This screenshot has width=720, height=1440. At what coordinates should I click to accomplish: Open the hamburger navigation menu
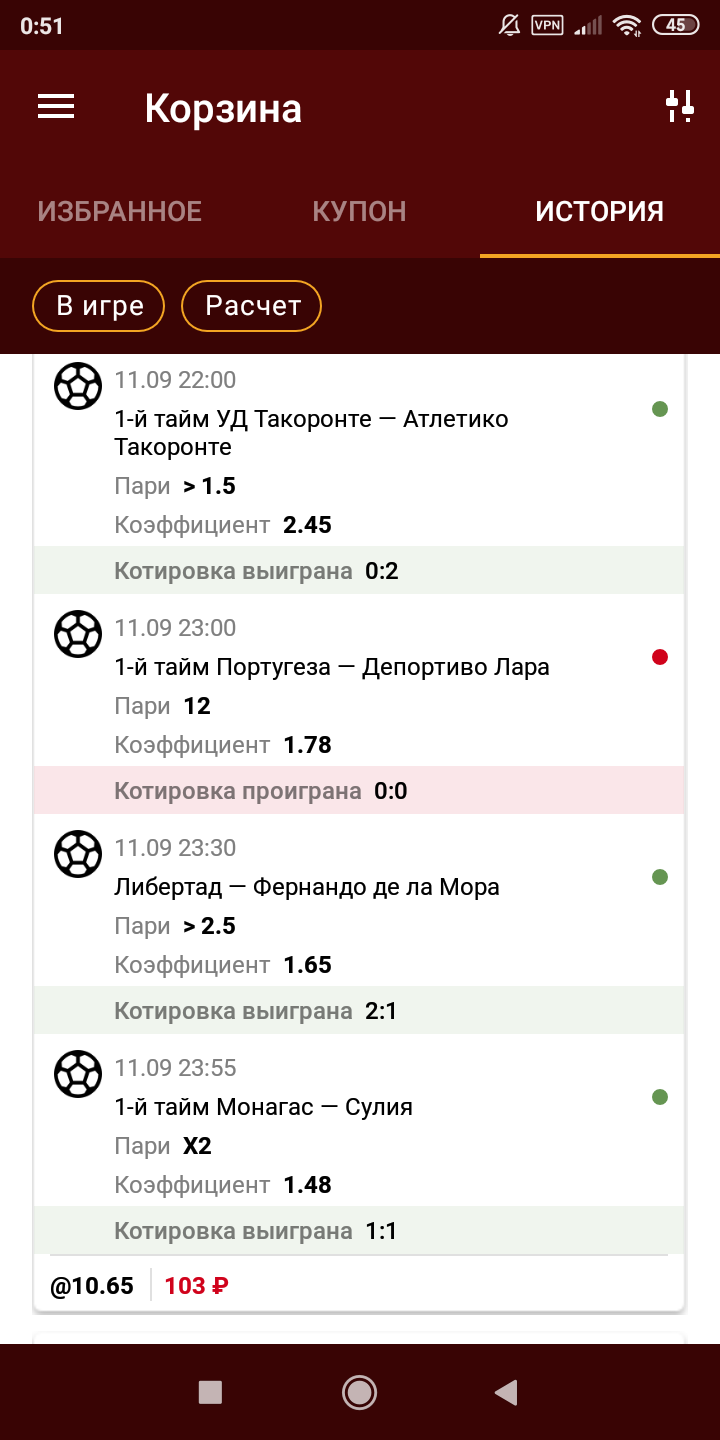point(56,107)
